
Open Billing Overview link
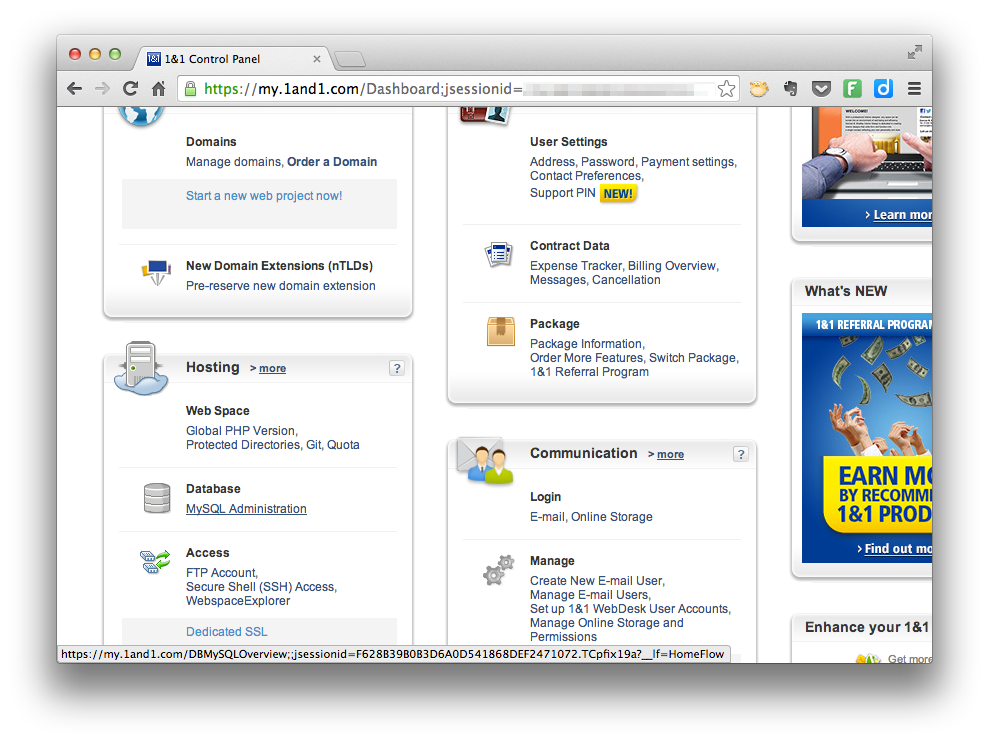tap(672, 266)
